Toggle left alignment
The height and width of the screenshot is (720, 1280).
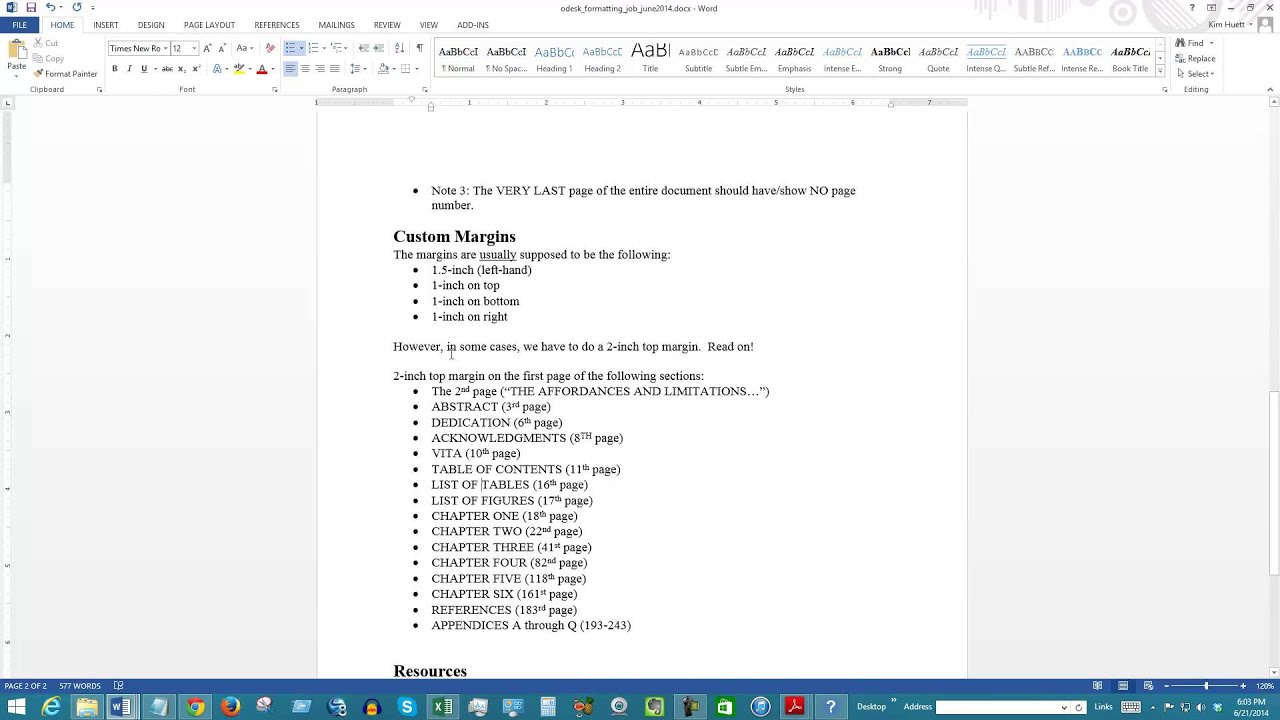pos(290,69)
